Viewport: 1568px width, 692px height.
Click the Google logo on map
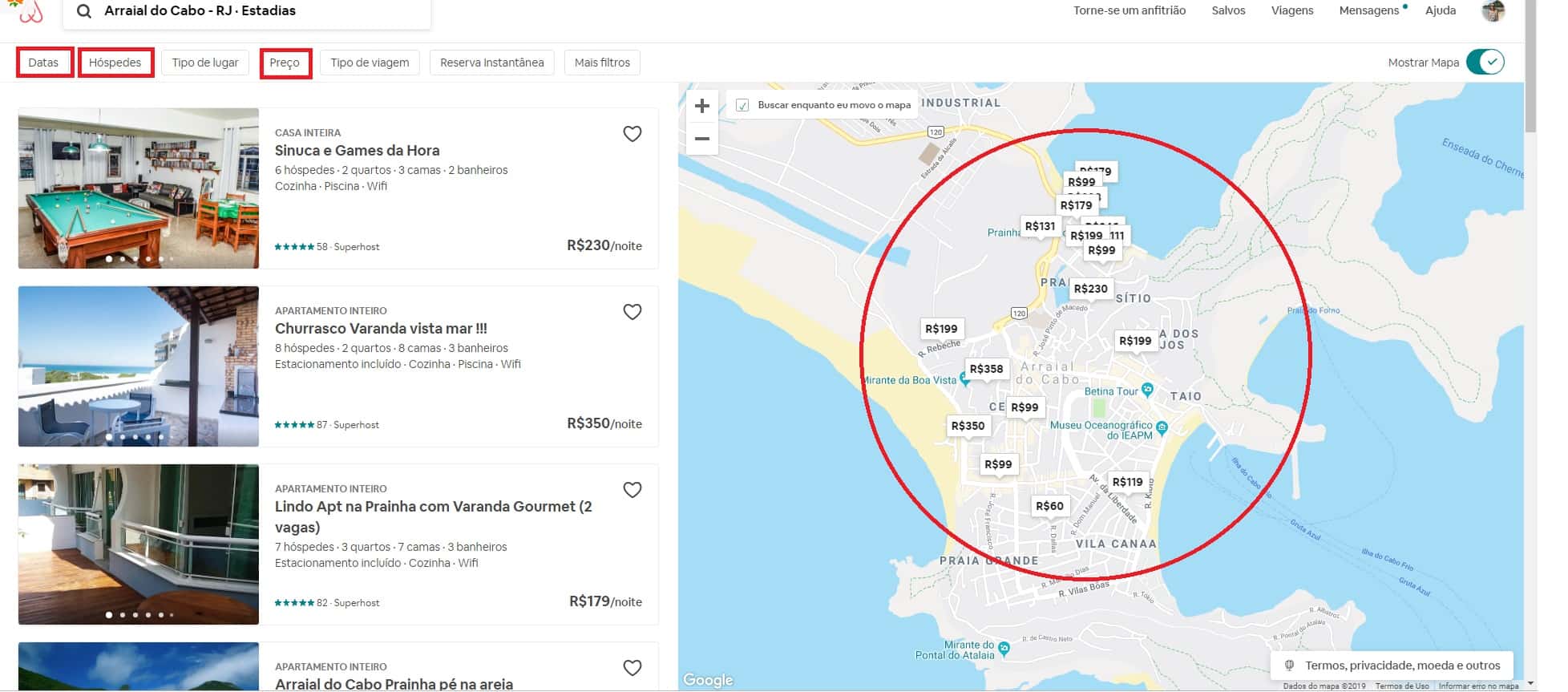click(708, 680)
